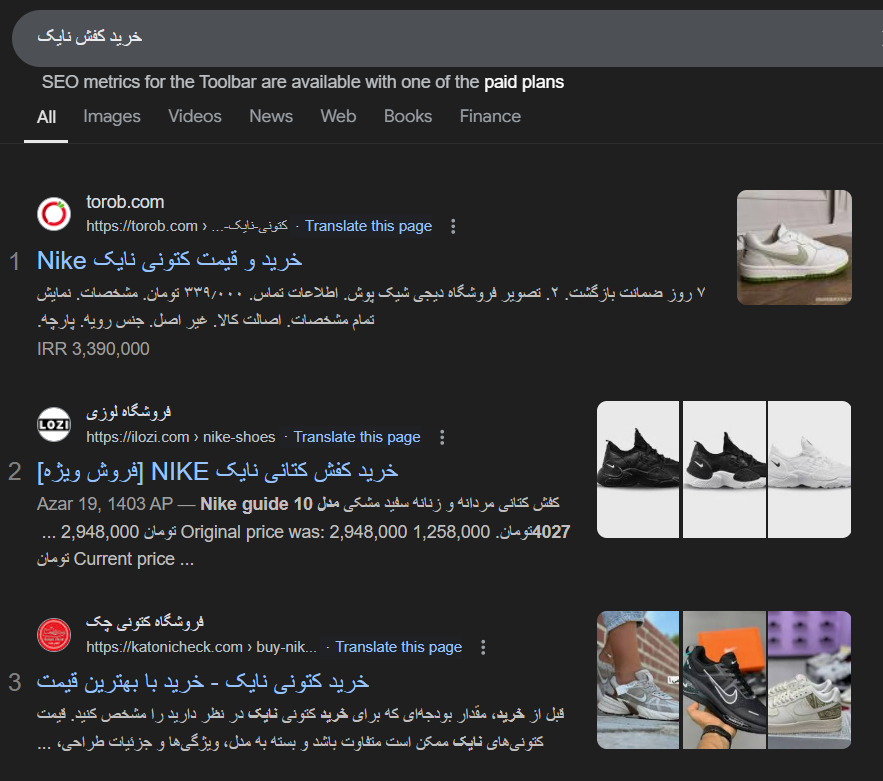Click the Current price text
This screenshot has height=781, width=883.
(x=124, y=559)
